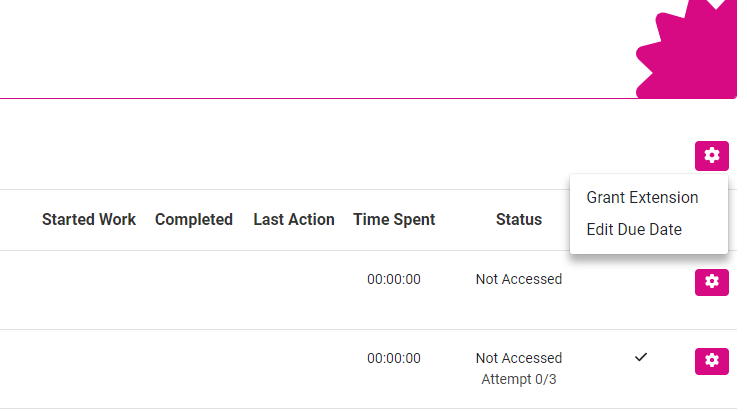Click the pink horizontal divider line
Image resolution: width=747 pixels, height=411 pixels.
click(x=318, y=99)
